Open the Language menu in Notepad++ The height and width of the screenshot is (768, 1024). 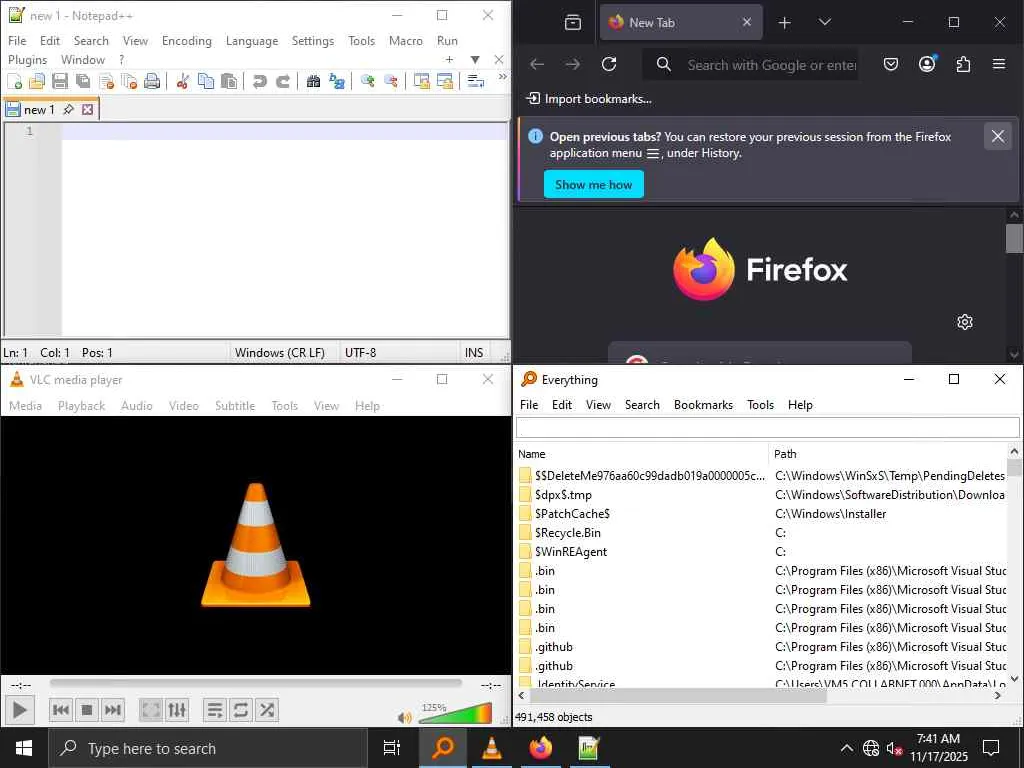click(252, 40)
